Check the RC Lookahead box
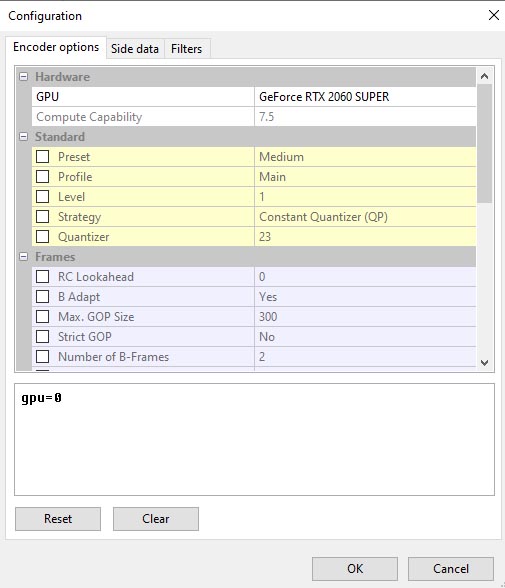505x588 pixels. (42, 276)
